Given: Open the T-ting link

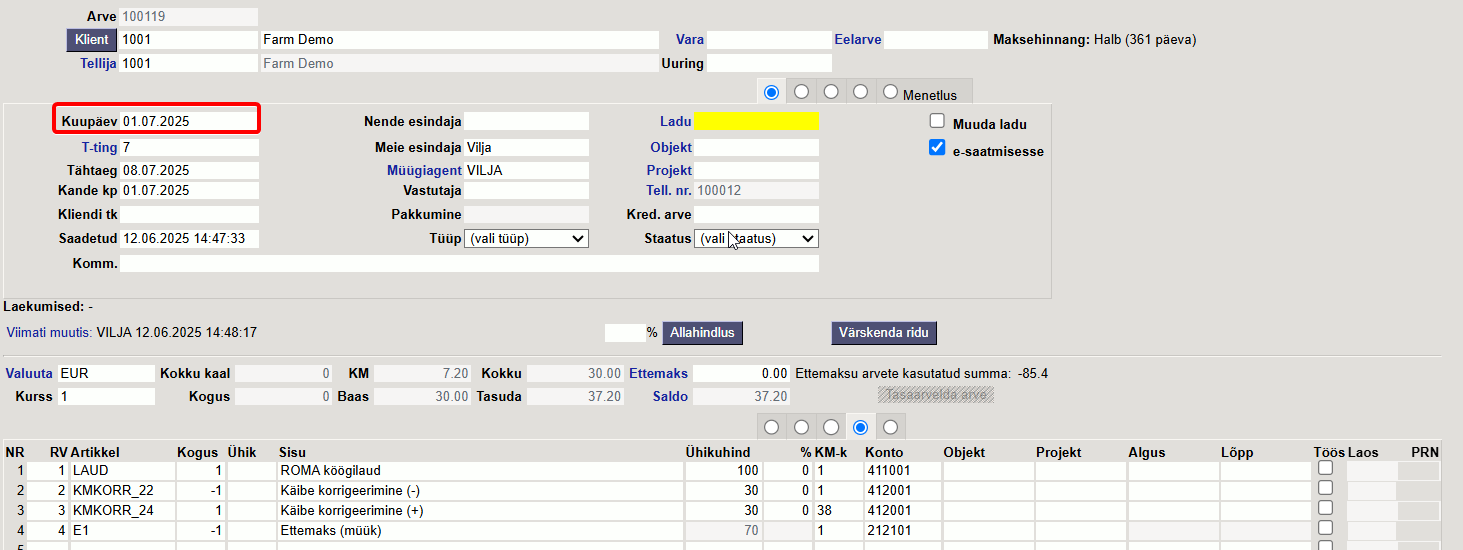Looking at the screenshot, I should click(x=100, y=147).
